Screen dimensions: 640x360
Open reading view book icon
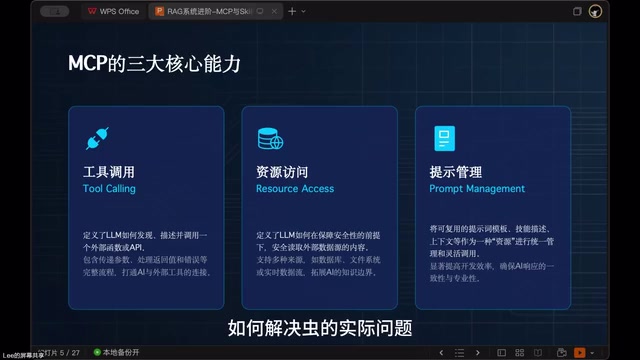[x=538, y=353]
